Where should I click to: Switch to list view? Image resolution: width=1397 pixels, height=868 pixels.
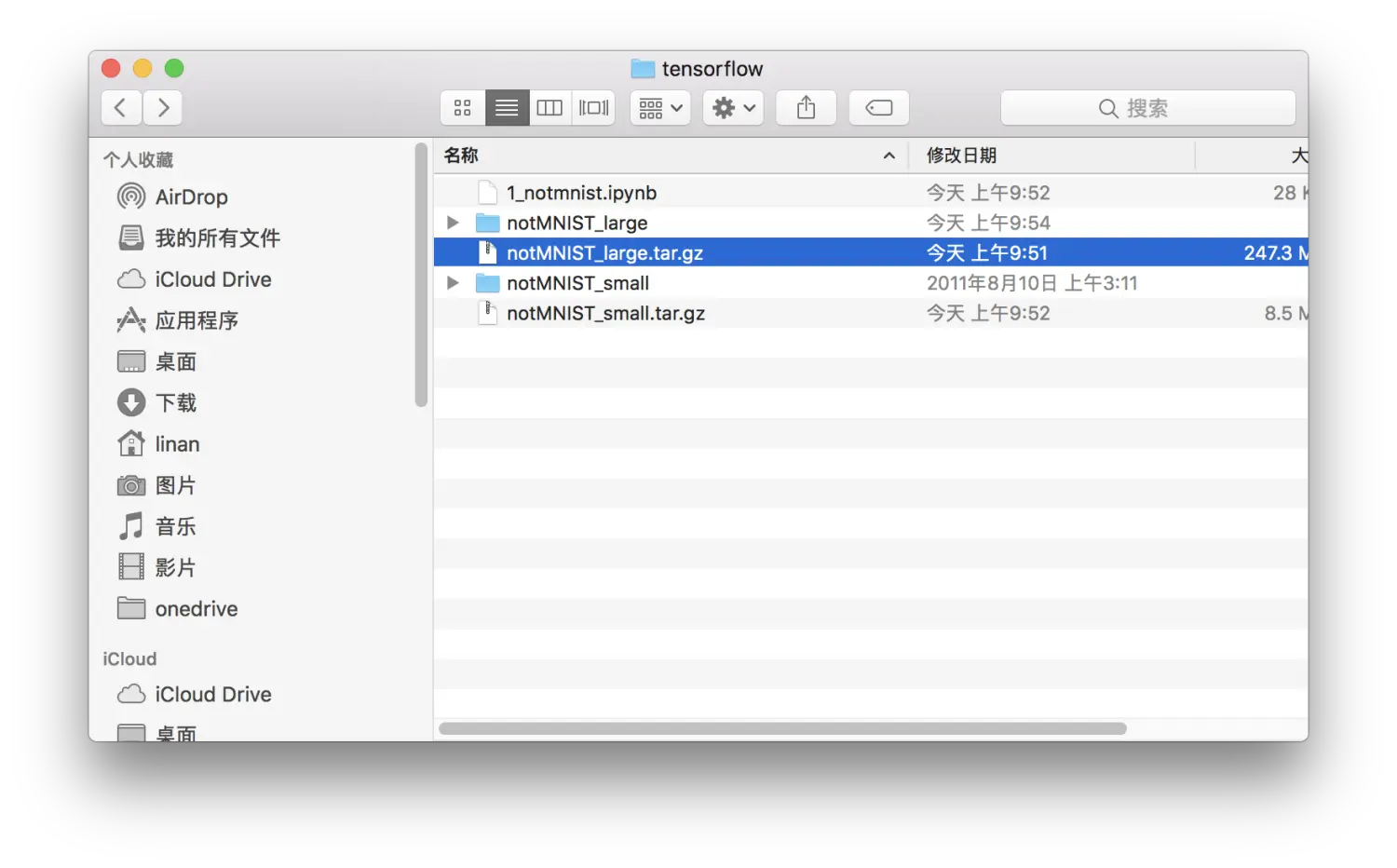(x=507, y=108)
